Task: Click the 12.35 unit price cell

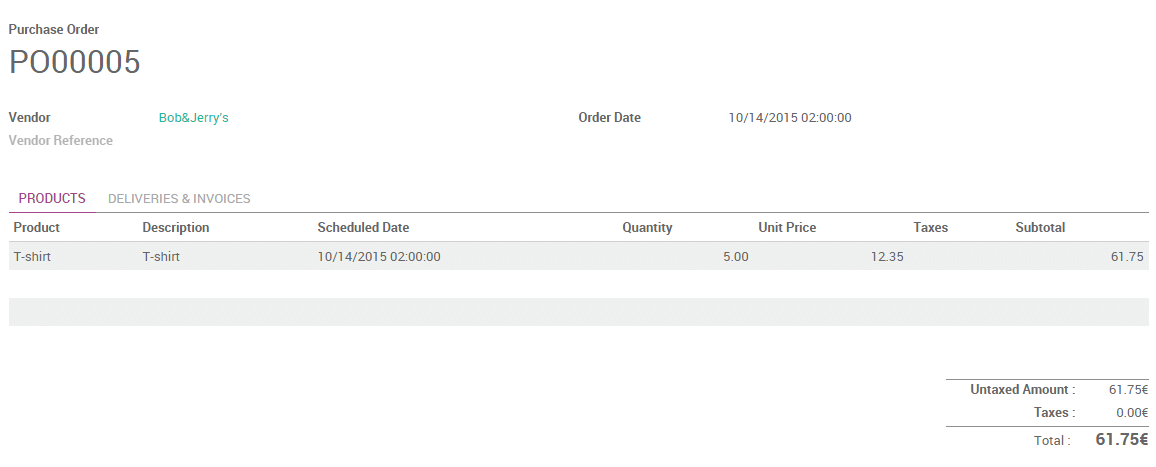Action: point(887,257)
